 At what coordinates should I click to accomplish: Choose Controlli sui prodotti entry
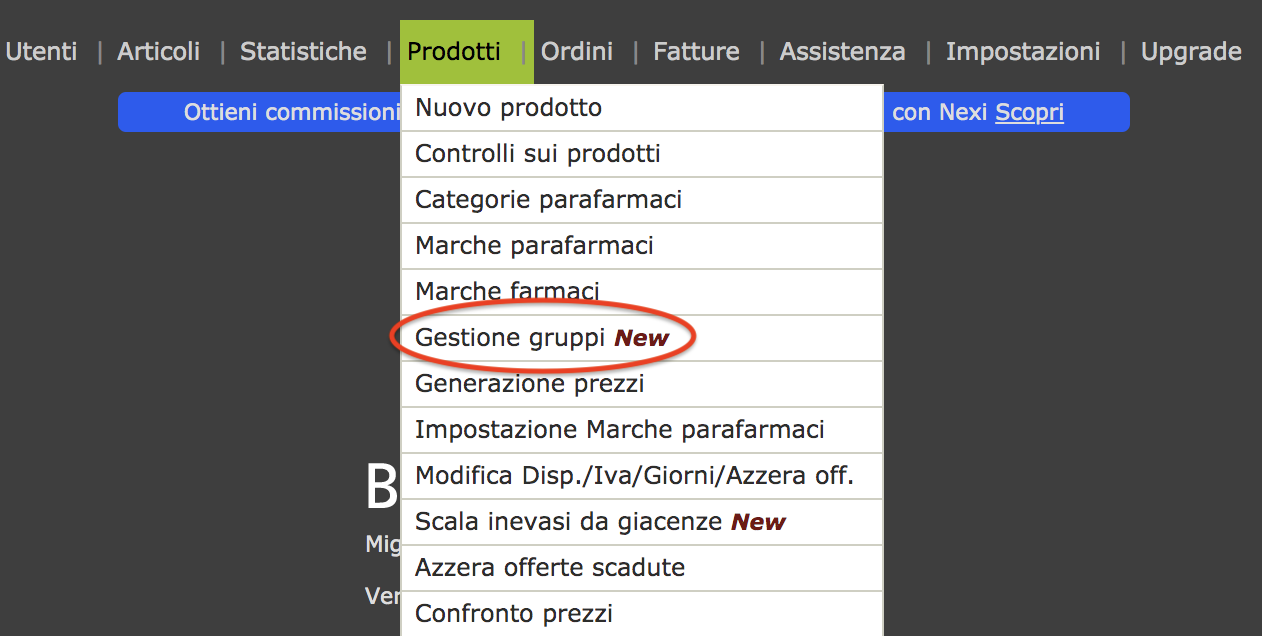537,153
